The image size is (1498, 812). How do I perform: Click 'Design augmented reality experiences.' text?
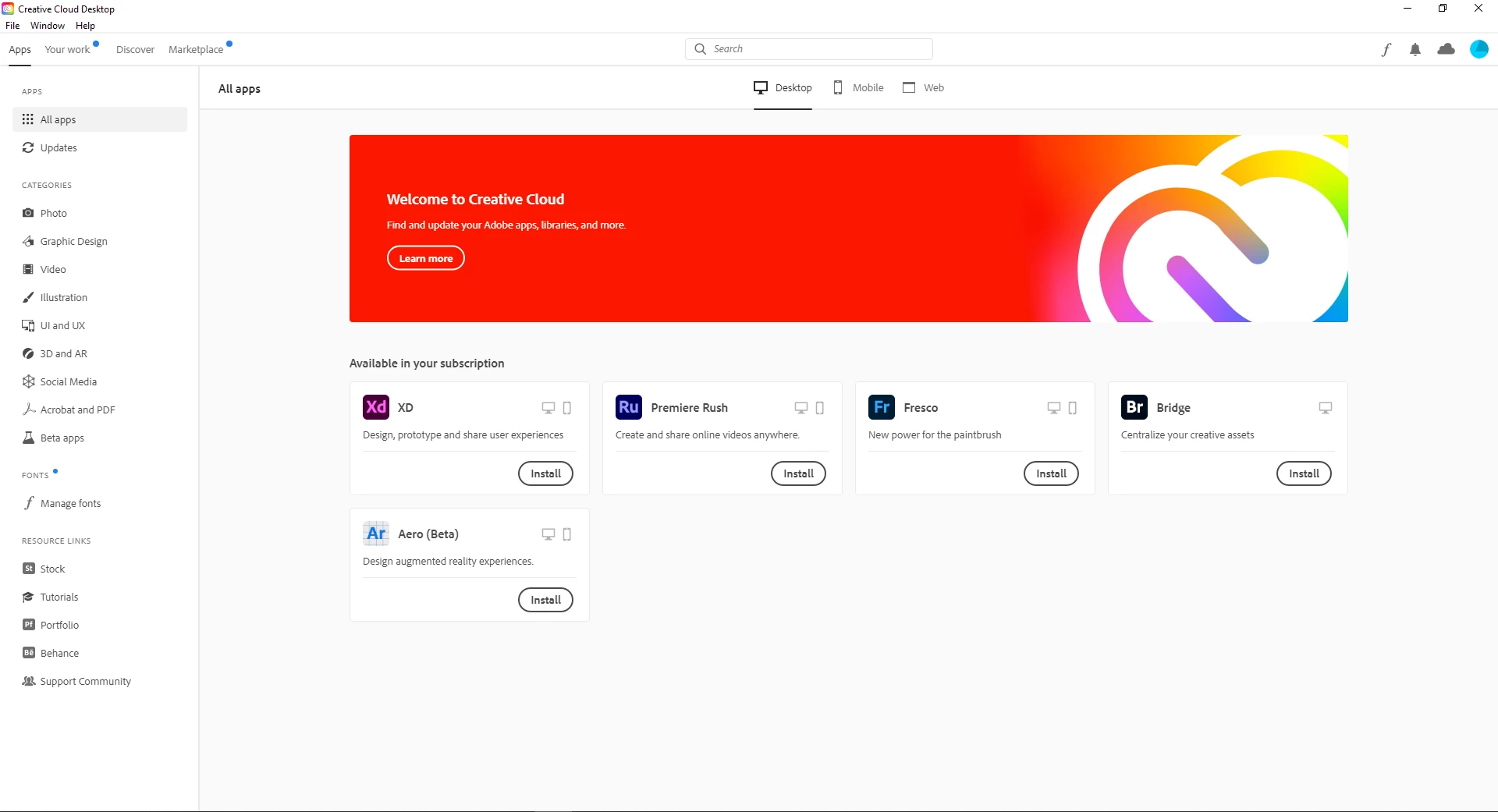point(448,562)
